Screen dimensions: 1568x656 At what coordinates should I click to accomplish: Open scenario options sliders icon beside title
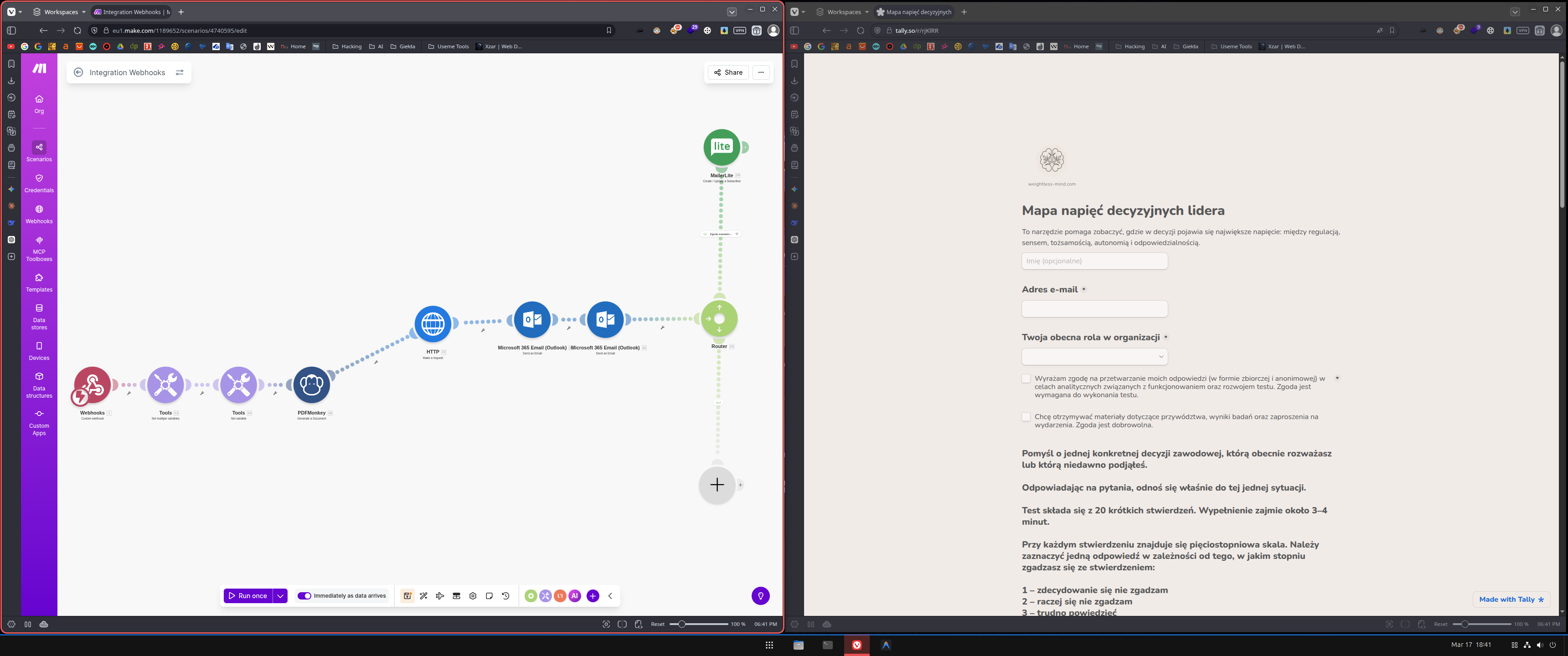click(180, 72)
